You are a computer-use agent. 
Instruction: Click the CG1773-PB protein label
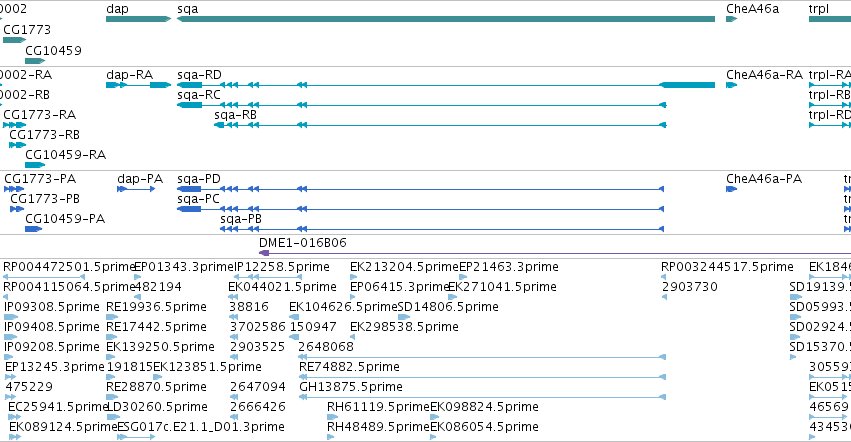point(45,199)
